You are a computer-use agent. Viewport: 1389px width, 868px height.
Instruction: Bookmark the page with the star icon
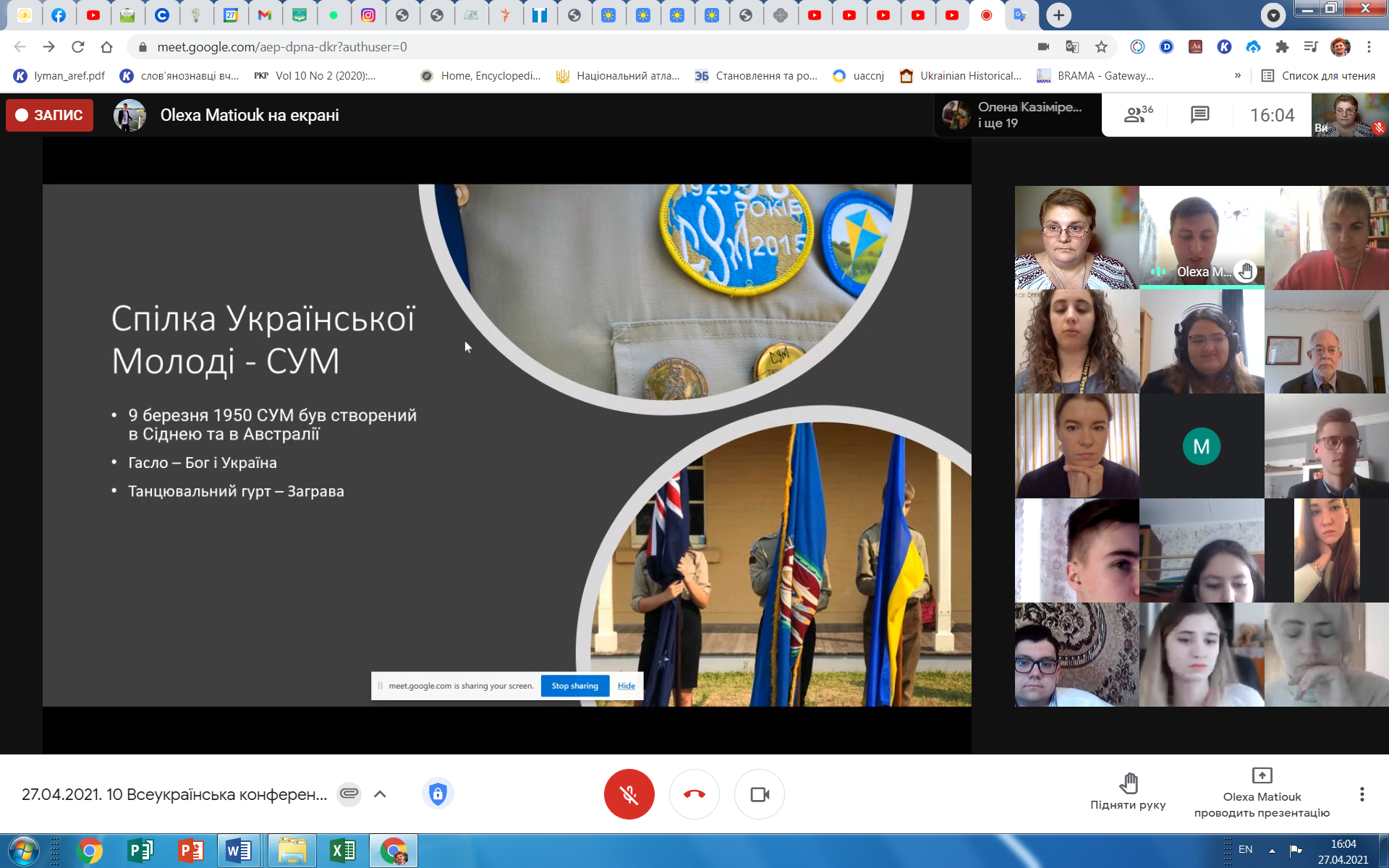(x=1101, y=47)
